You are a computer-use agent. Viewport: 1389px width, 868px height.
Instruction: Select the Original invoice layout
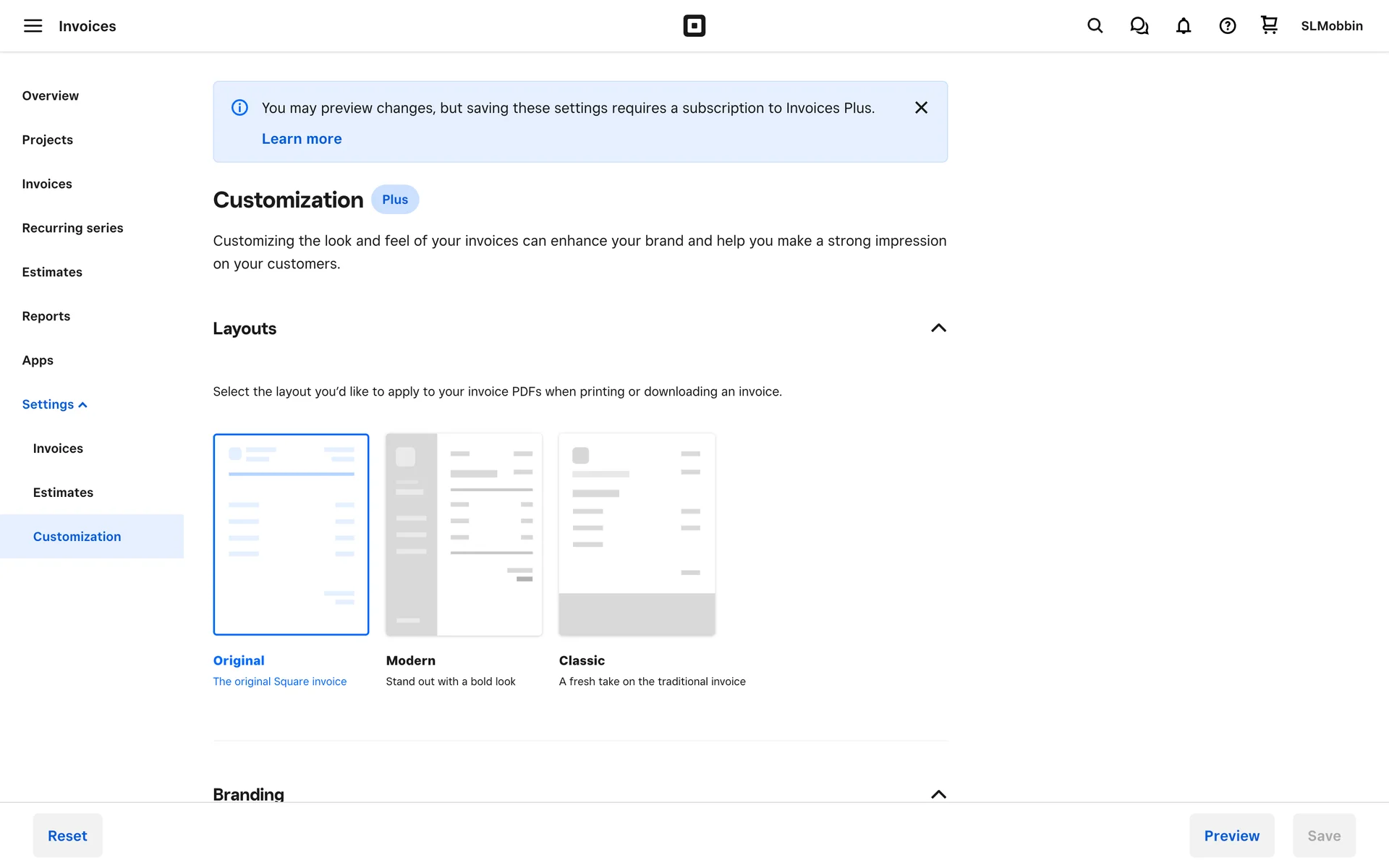click(x=291, y=534)
